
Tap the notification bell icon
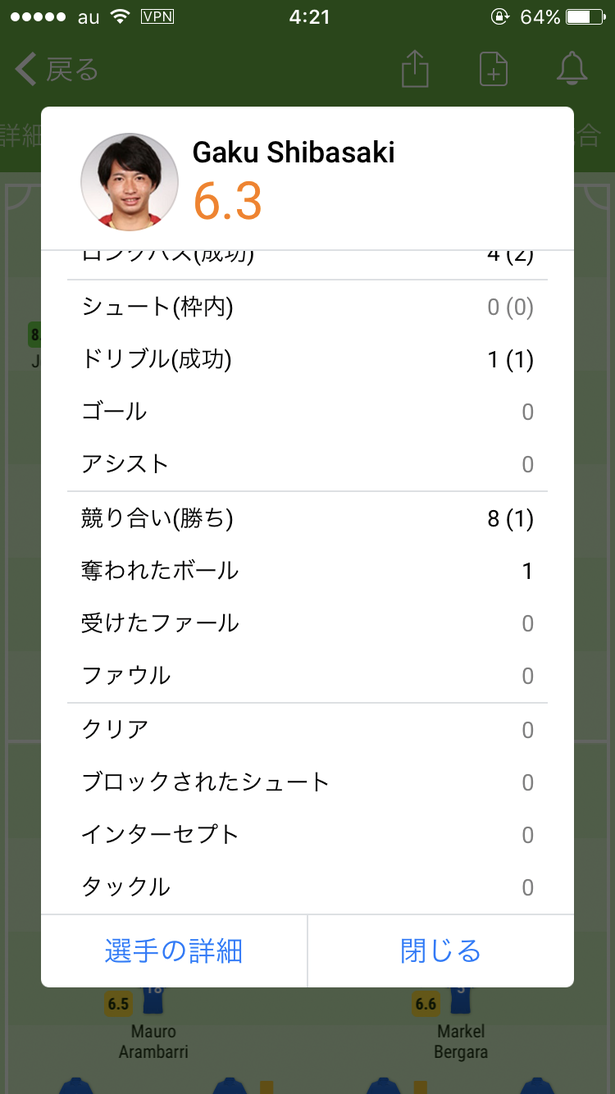pos(572,69)
